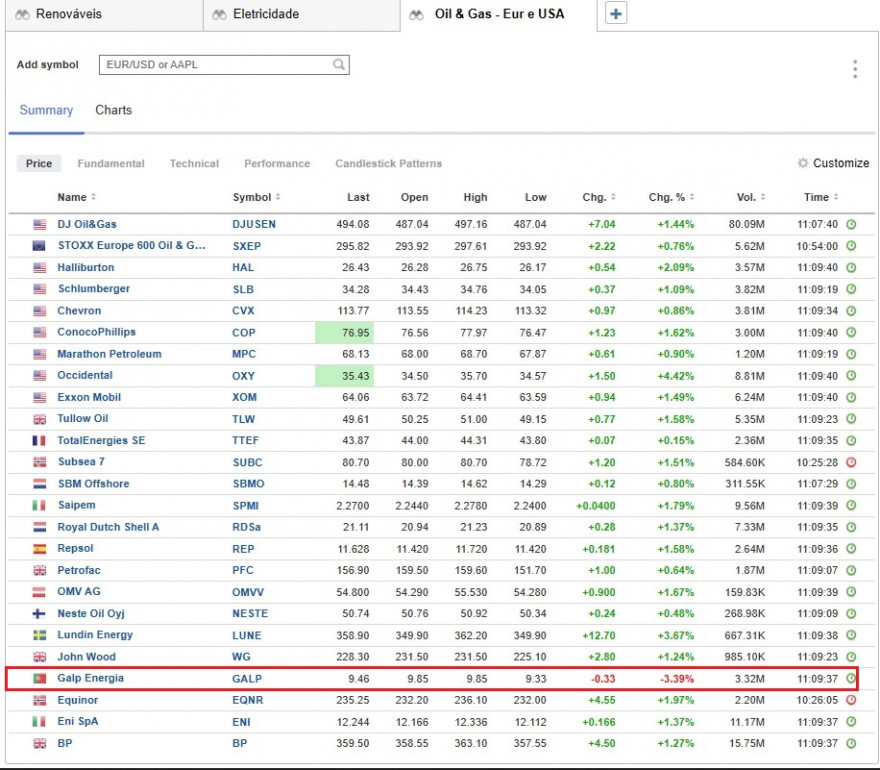Click the Customize gear icon

pyautogui.click(x=803, y=163)
